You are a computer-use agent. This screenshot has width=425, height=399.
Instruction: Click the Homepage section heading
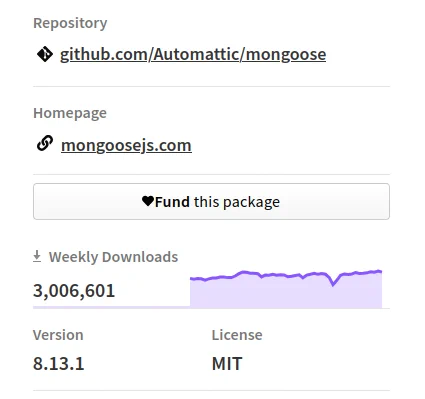pos(70,113)
